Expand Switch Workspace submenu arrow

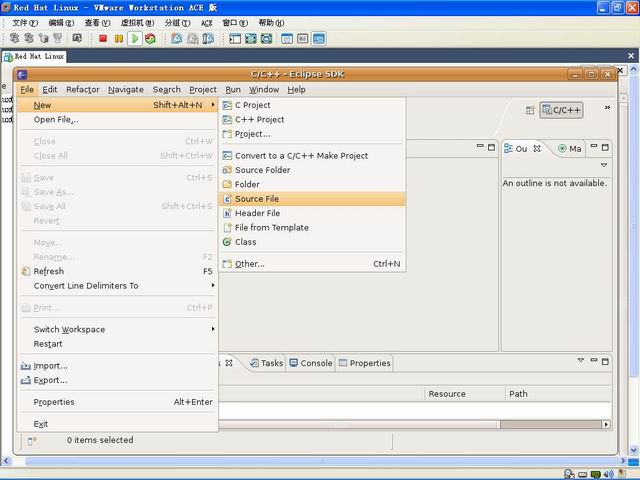[213, 329]
